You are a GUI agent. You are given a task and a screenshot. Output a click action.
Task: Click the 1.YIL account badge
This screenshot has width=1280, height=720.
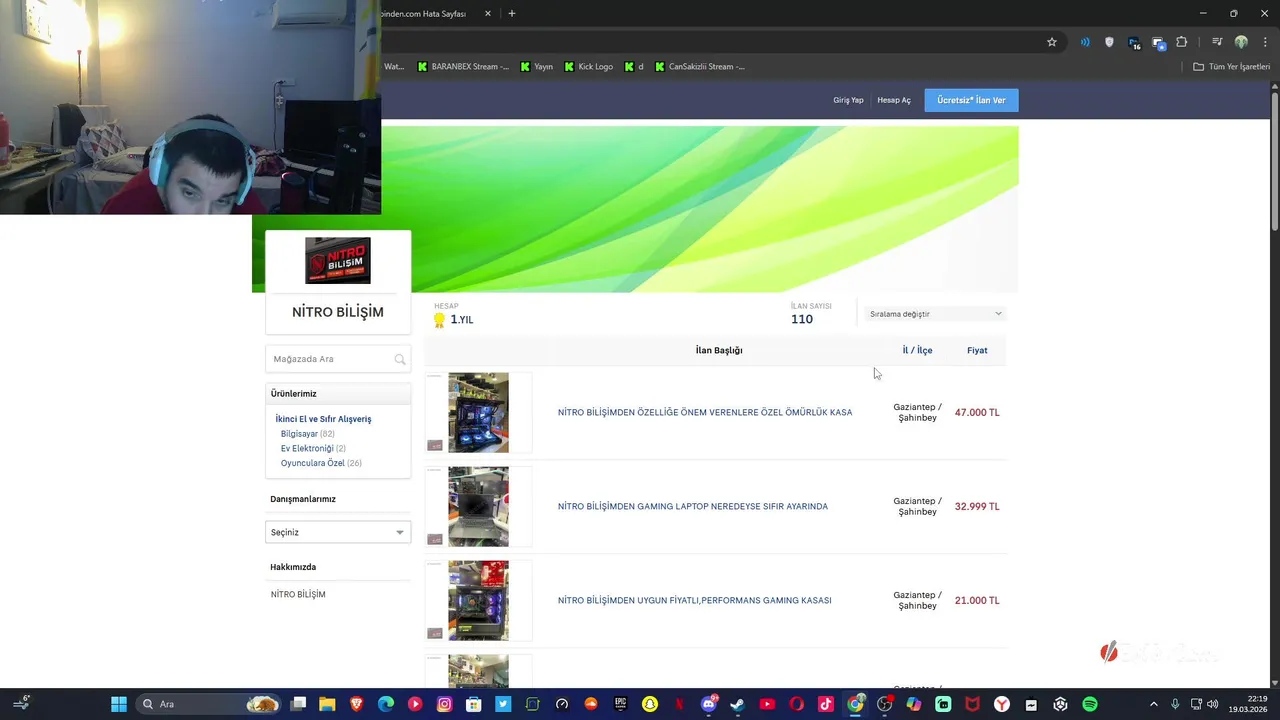[x=454, y=320]
